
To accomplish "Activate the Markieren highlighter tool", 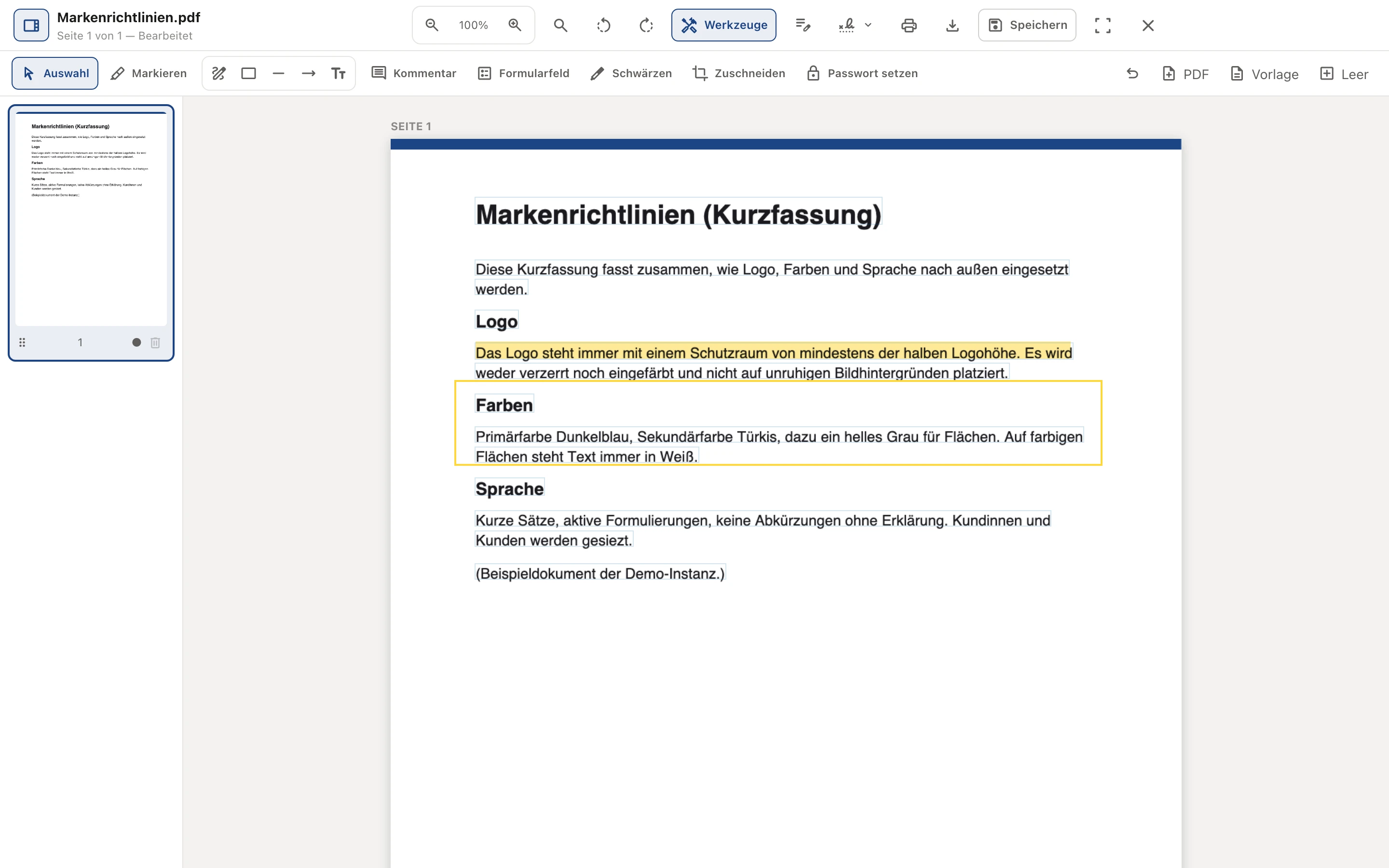I will (149, 73).
